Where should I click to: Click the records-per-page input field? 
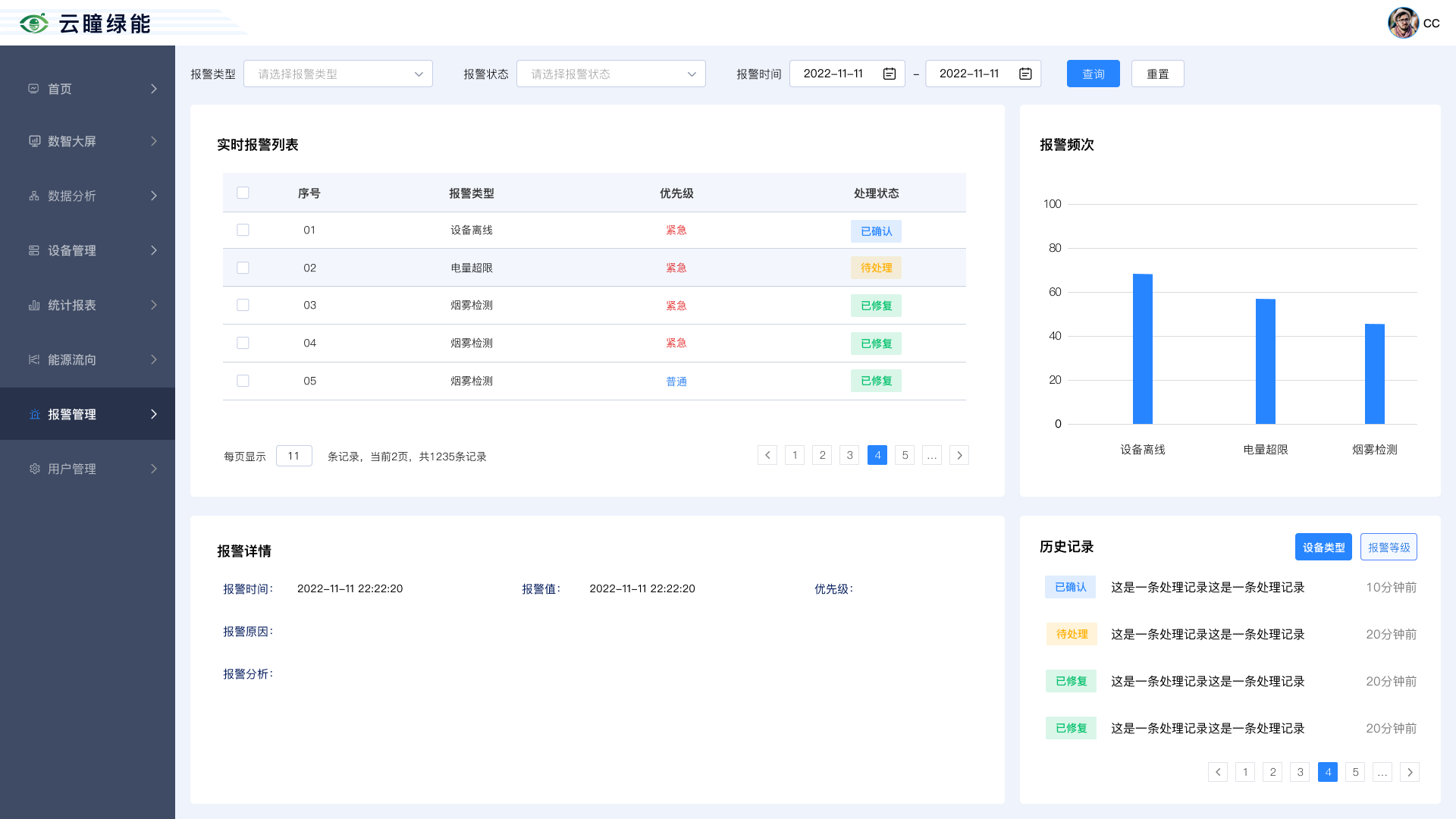pyautogui.click(x=294, y=456)
